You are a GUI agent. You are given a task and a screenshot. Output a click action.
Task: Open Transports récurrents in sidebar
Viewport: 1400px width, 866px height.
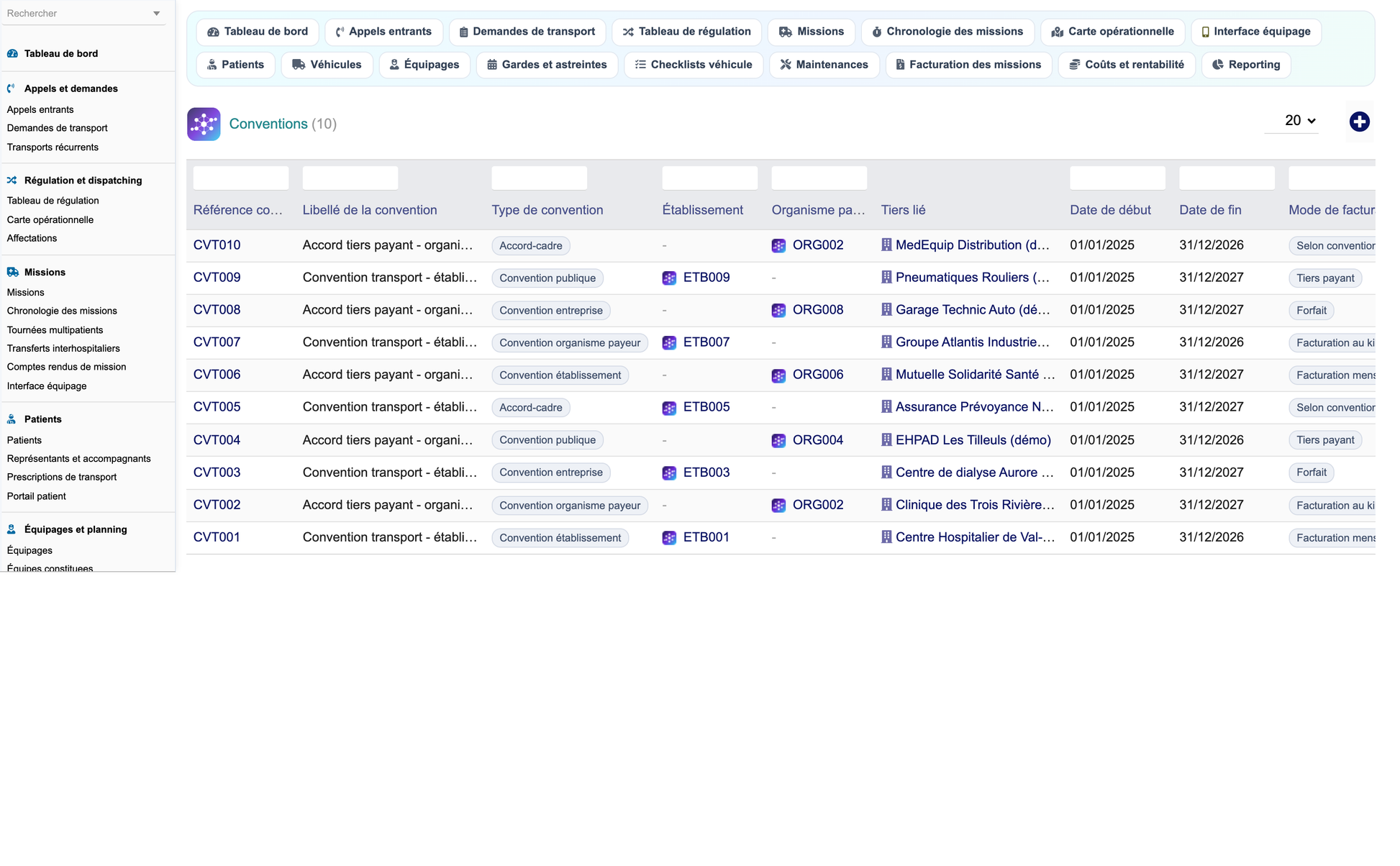(x=53, y=147)
